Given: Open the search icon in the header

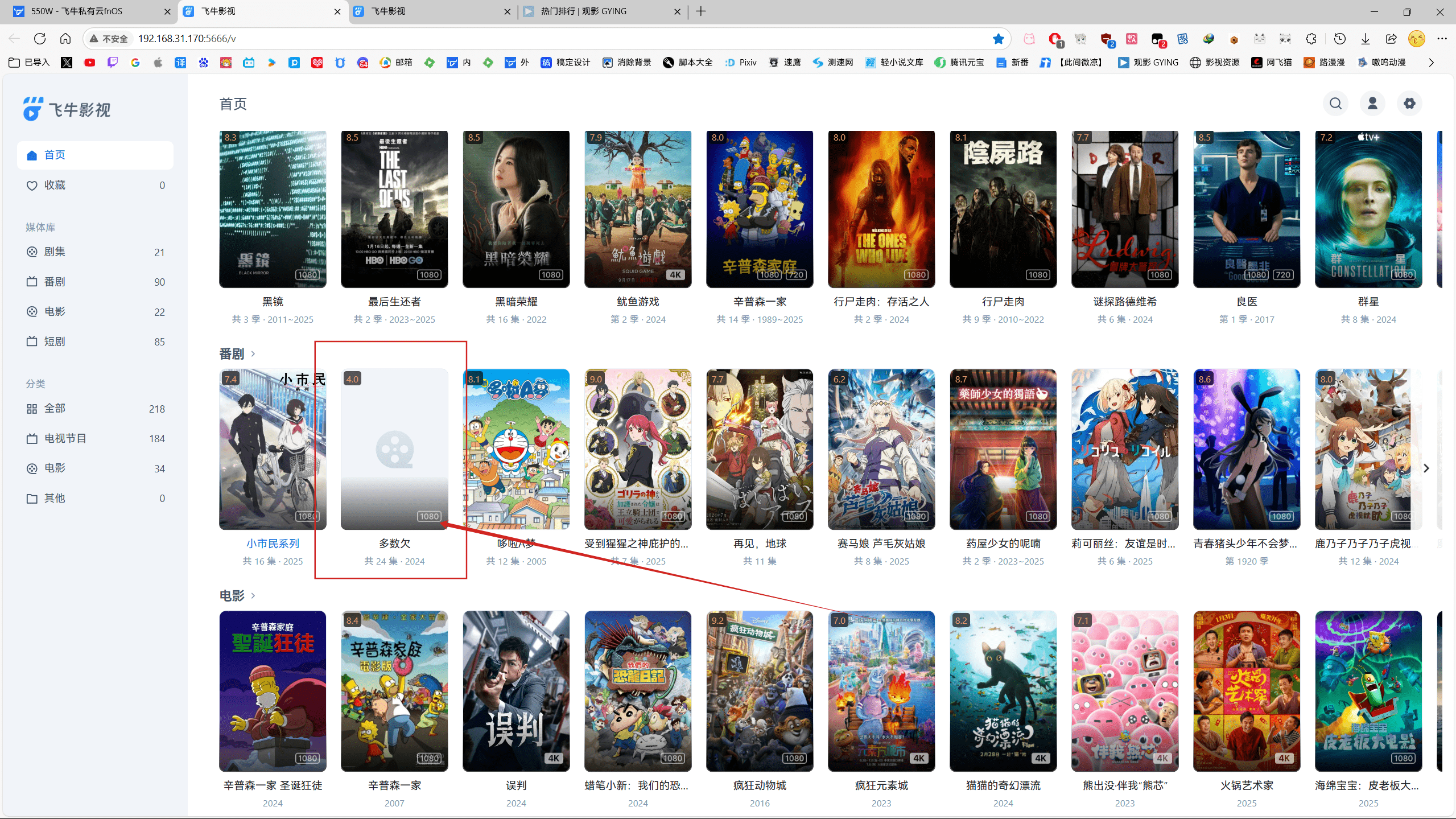Looking at the screenshot, I should (1335, 104).
